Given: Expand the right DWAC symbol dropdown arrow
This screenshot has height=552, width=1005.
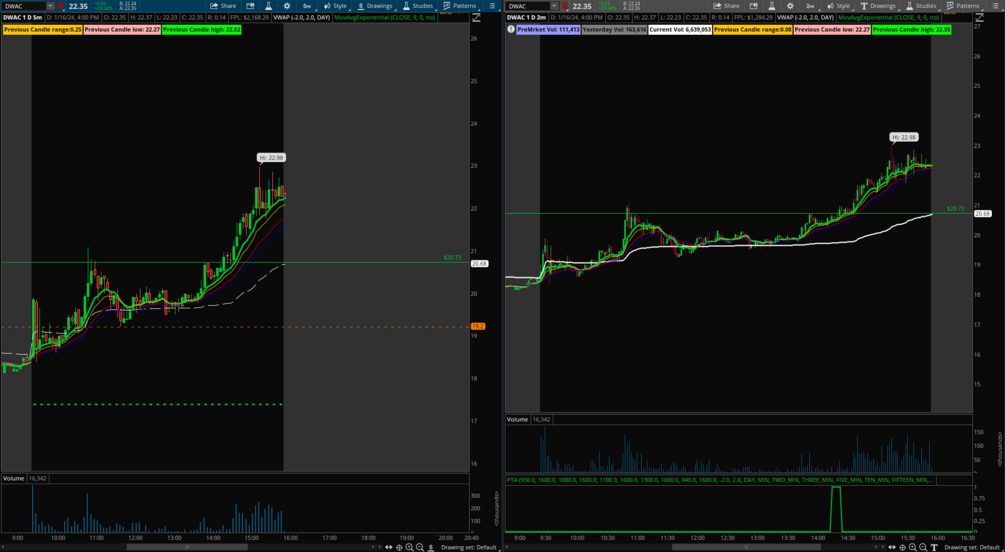Looking at the screenshot, I should (553, 6).
